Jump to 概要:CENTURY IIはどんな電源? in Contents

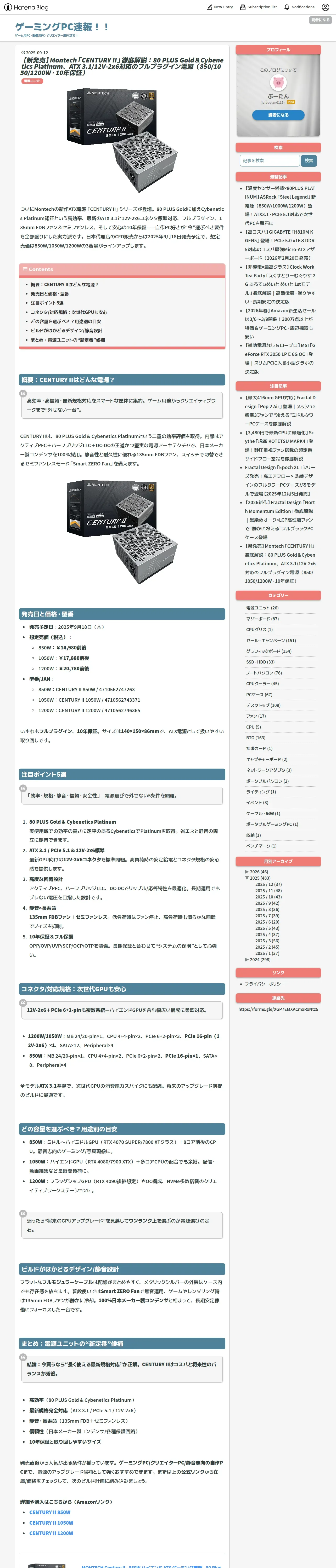(65, 284)
